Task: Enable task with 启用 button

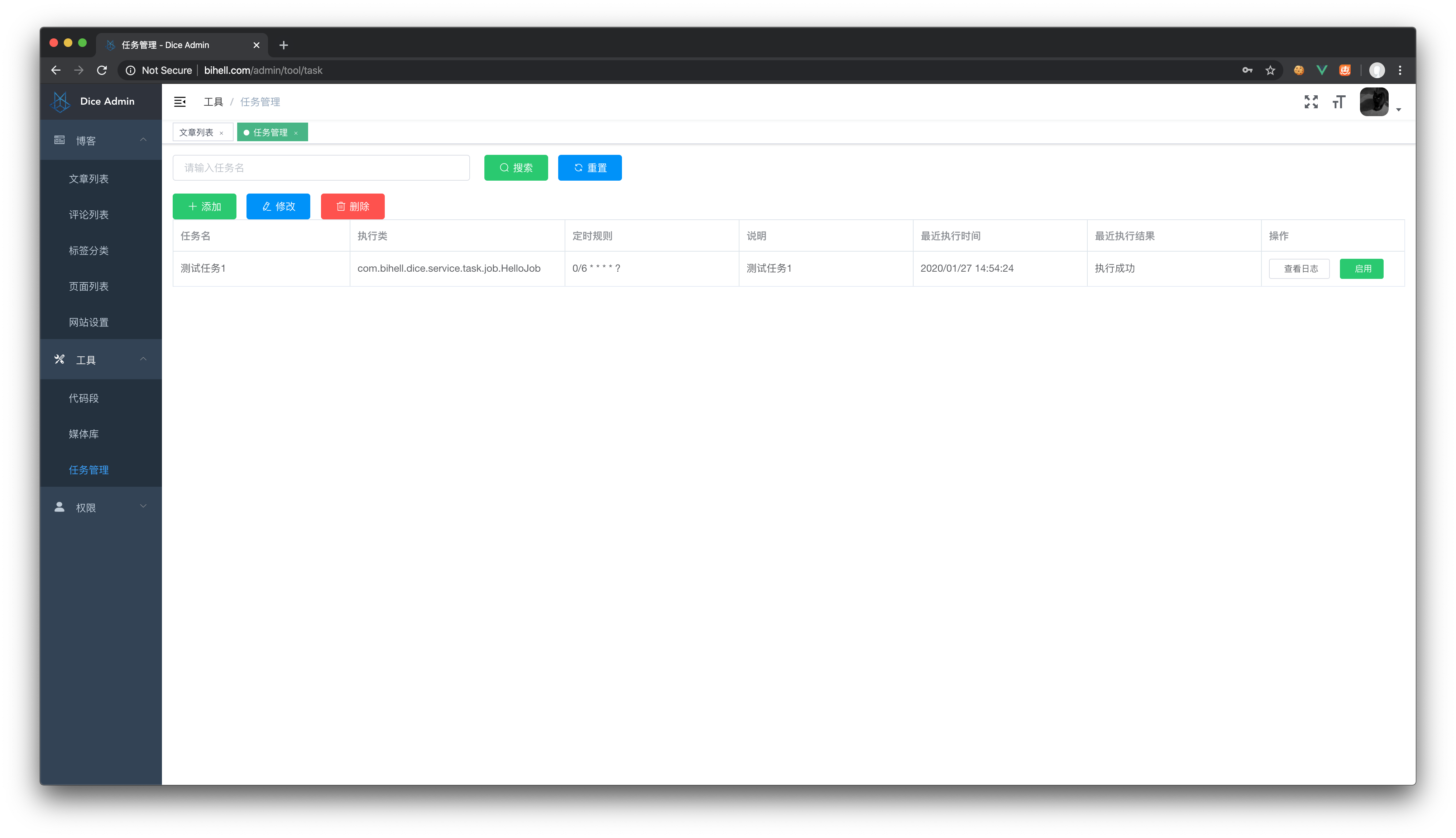Action: coord(1361,269)
